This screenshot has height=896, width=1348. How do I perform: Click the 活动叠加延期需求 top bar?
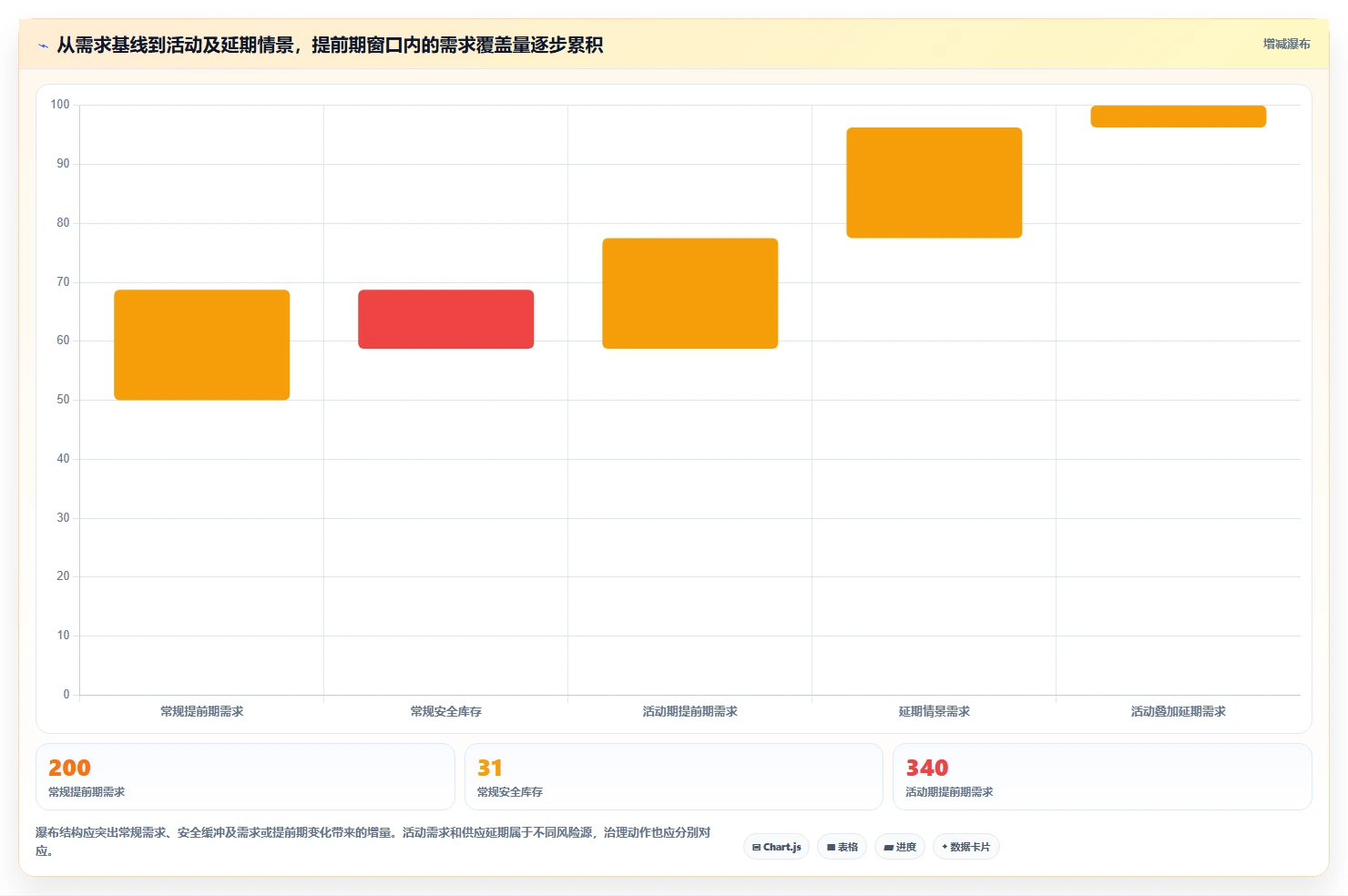coord(1179,117)
